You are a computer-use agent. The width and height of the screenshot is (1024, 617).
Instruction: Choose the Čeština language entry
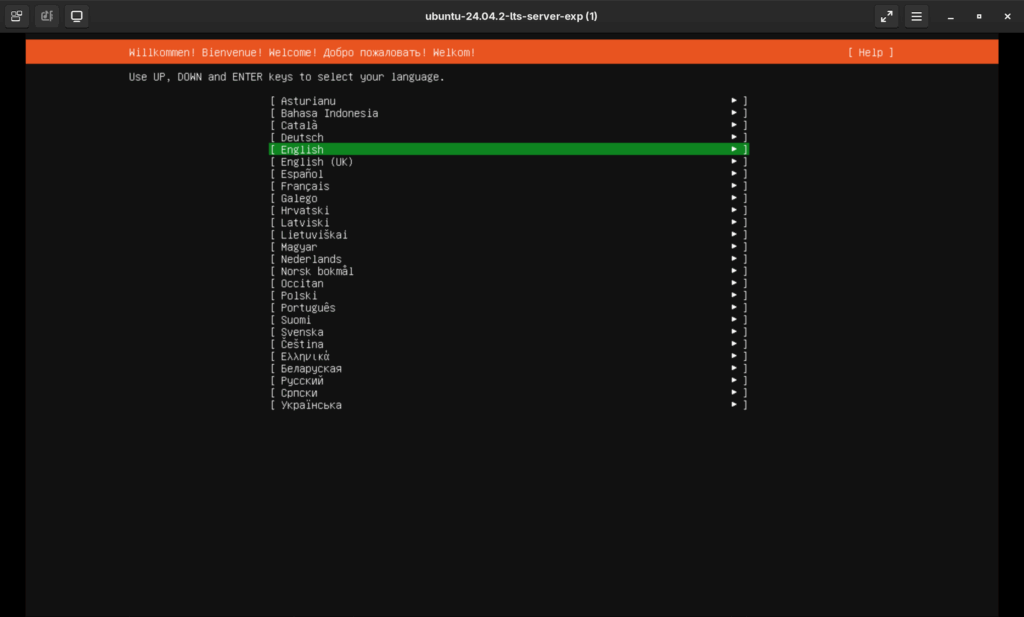(509, 344)
